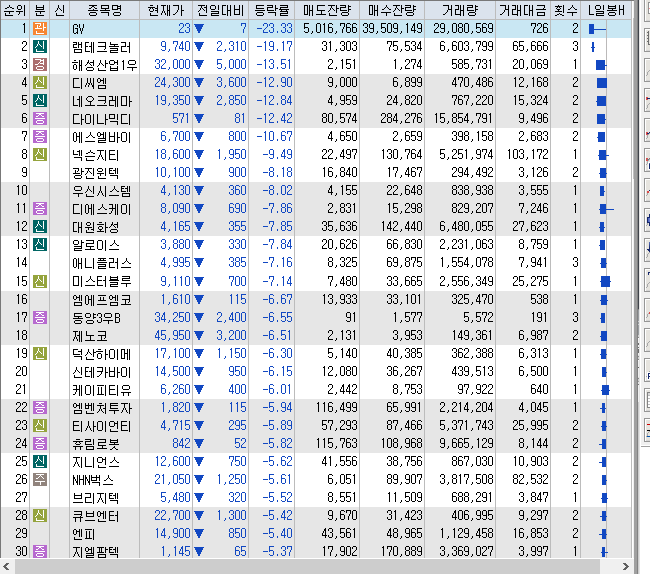650x574 pixels.
Task: Click the 매수잔량 column header
Action: [x=391, y=10]
